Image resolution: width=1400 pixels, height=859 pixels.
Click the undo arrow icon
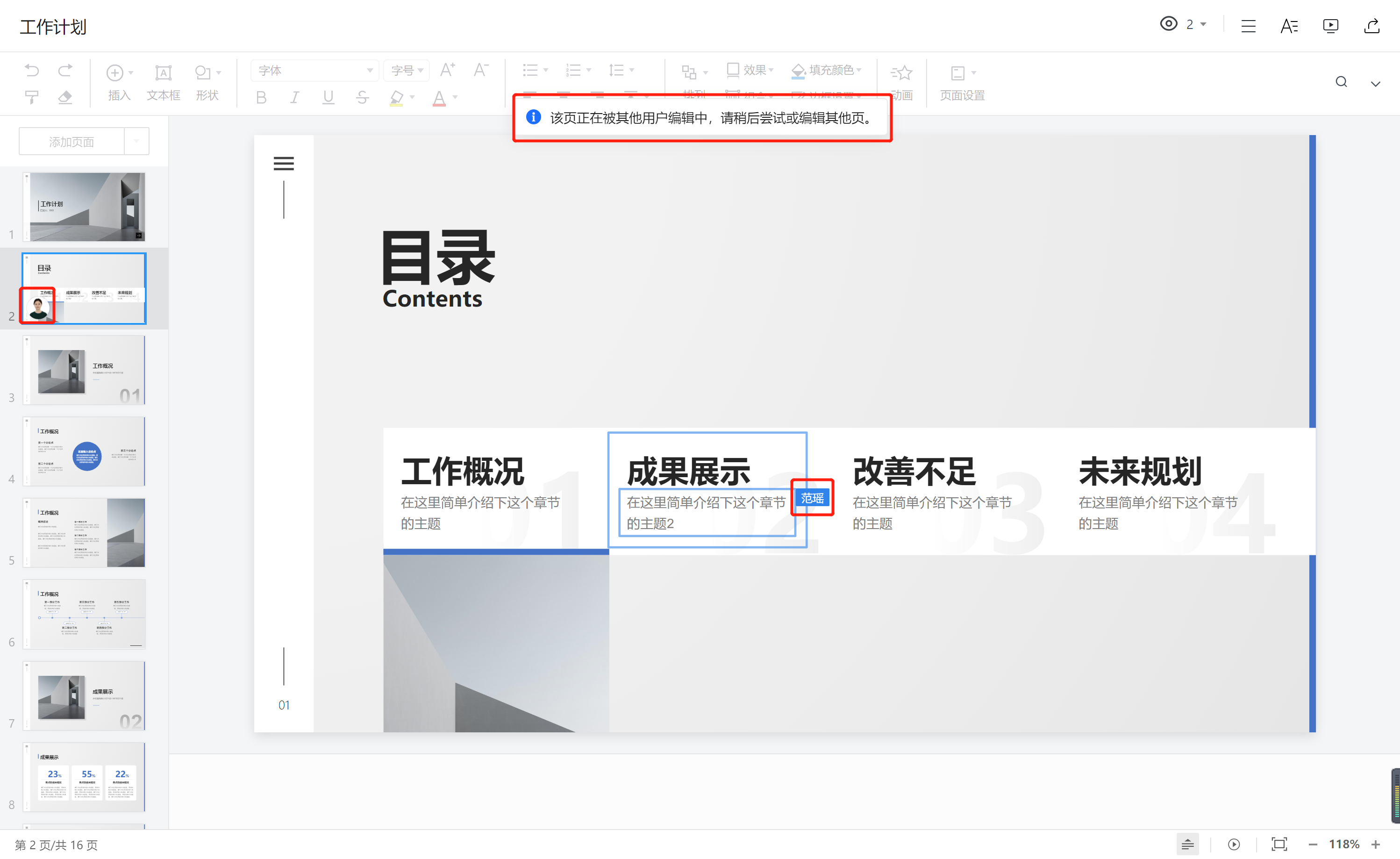coord(32,71)
